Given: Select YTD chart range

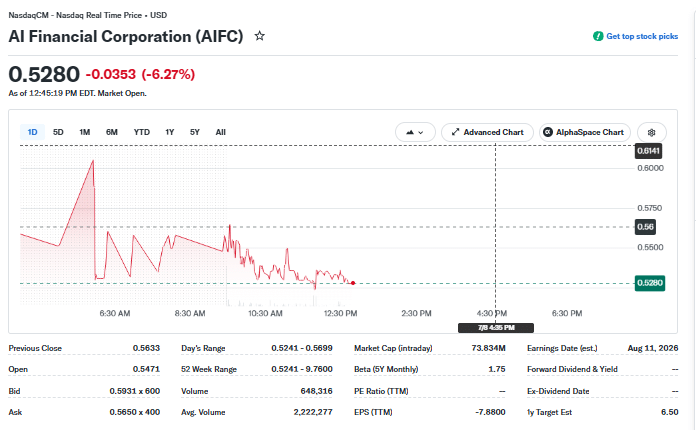Looking at the screenshot, I should click(x=142, y=132).
